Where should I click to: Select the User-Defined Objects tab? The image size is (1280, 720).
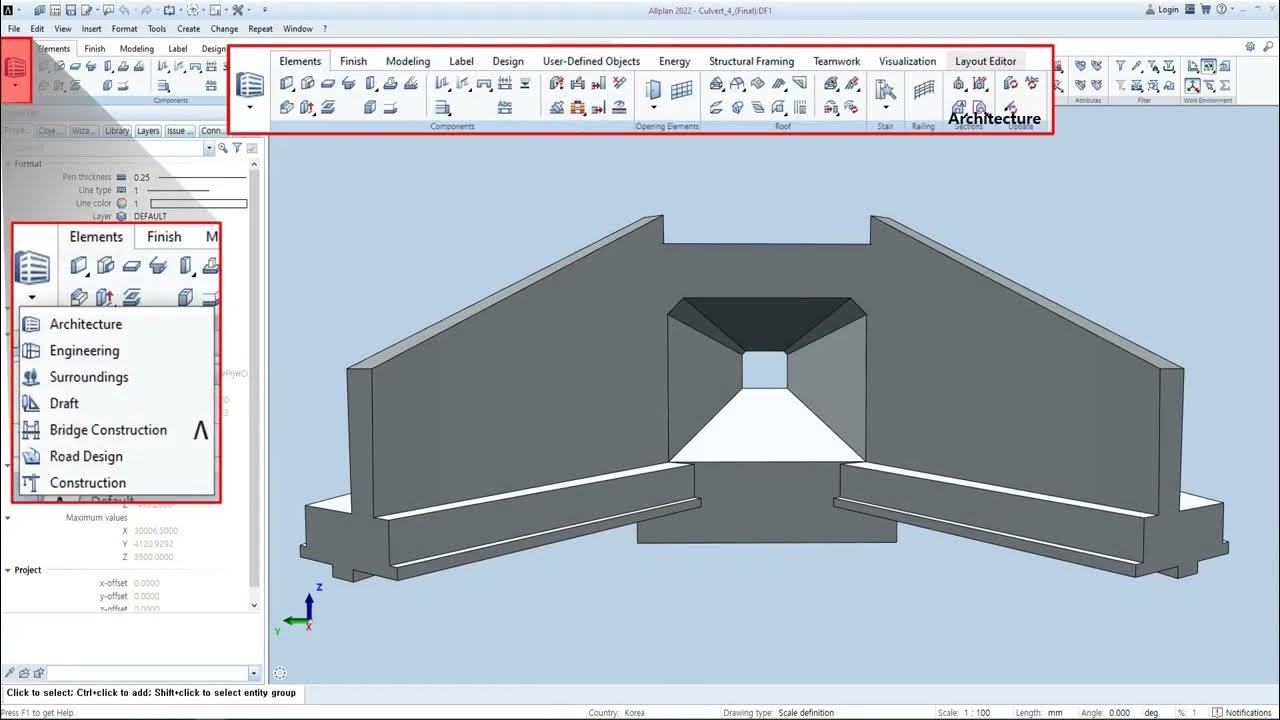tap(591, 61)
